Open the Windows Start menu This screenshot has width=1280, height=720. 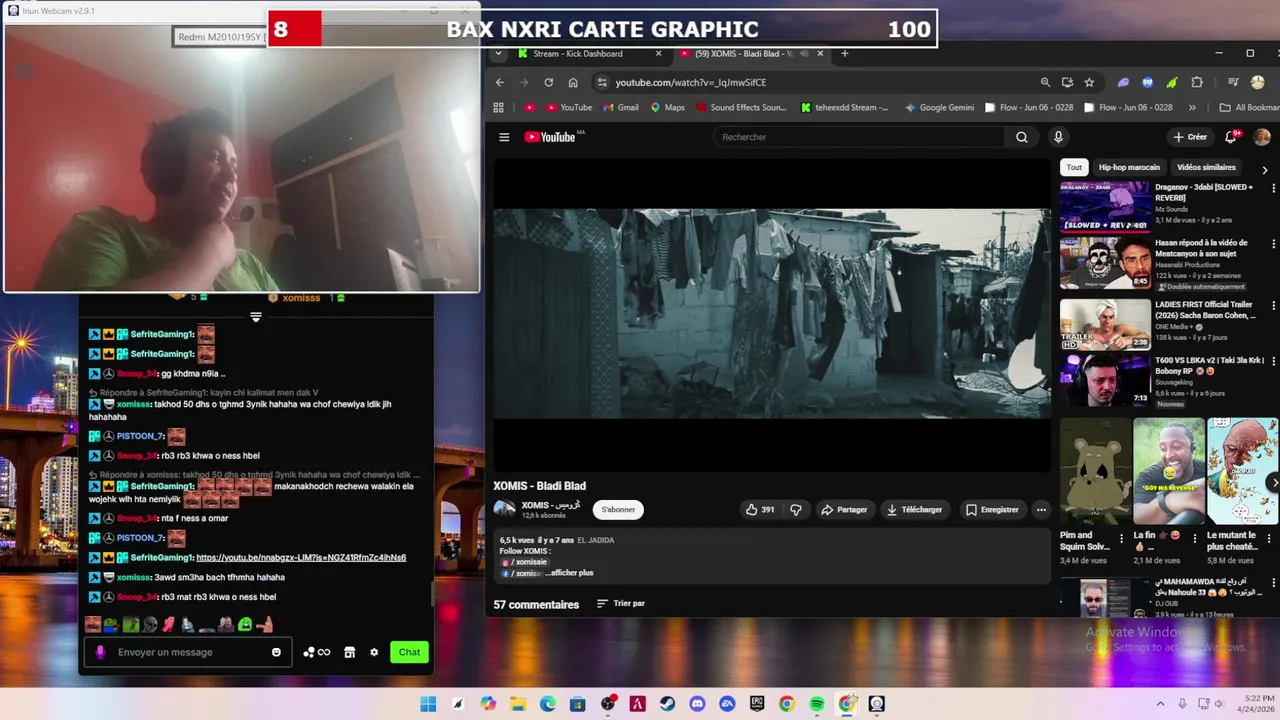[428, 704]
